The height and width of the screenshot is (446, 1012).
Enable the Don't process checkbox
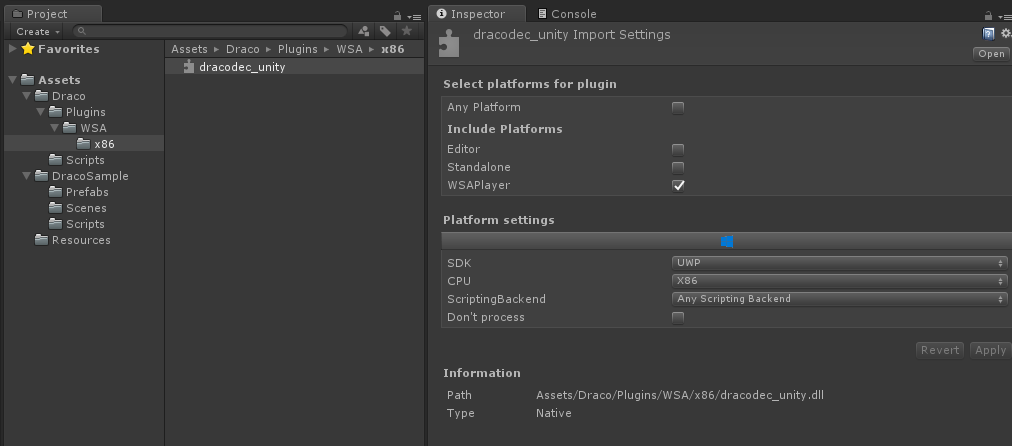tap(678, 318)
